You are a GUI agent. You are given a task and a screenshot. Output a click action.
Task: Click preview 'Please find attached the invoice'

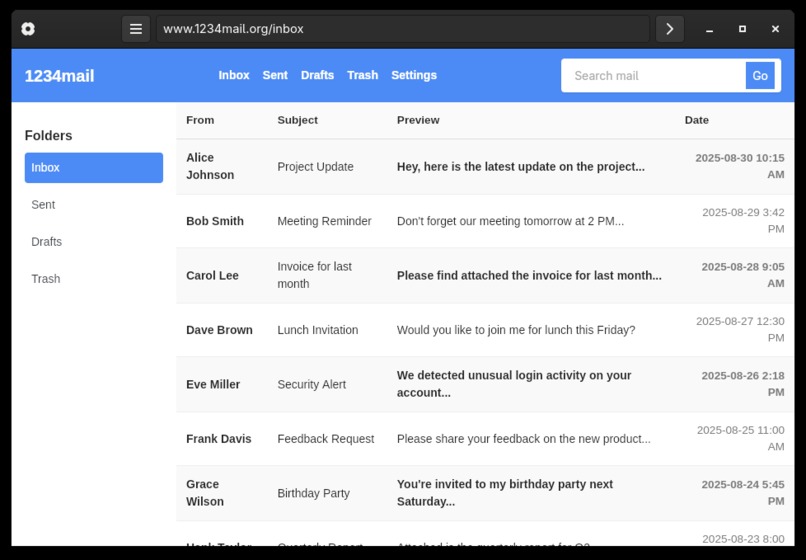[x=529, y=276]
